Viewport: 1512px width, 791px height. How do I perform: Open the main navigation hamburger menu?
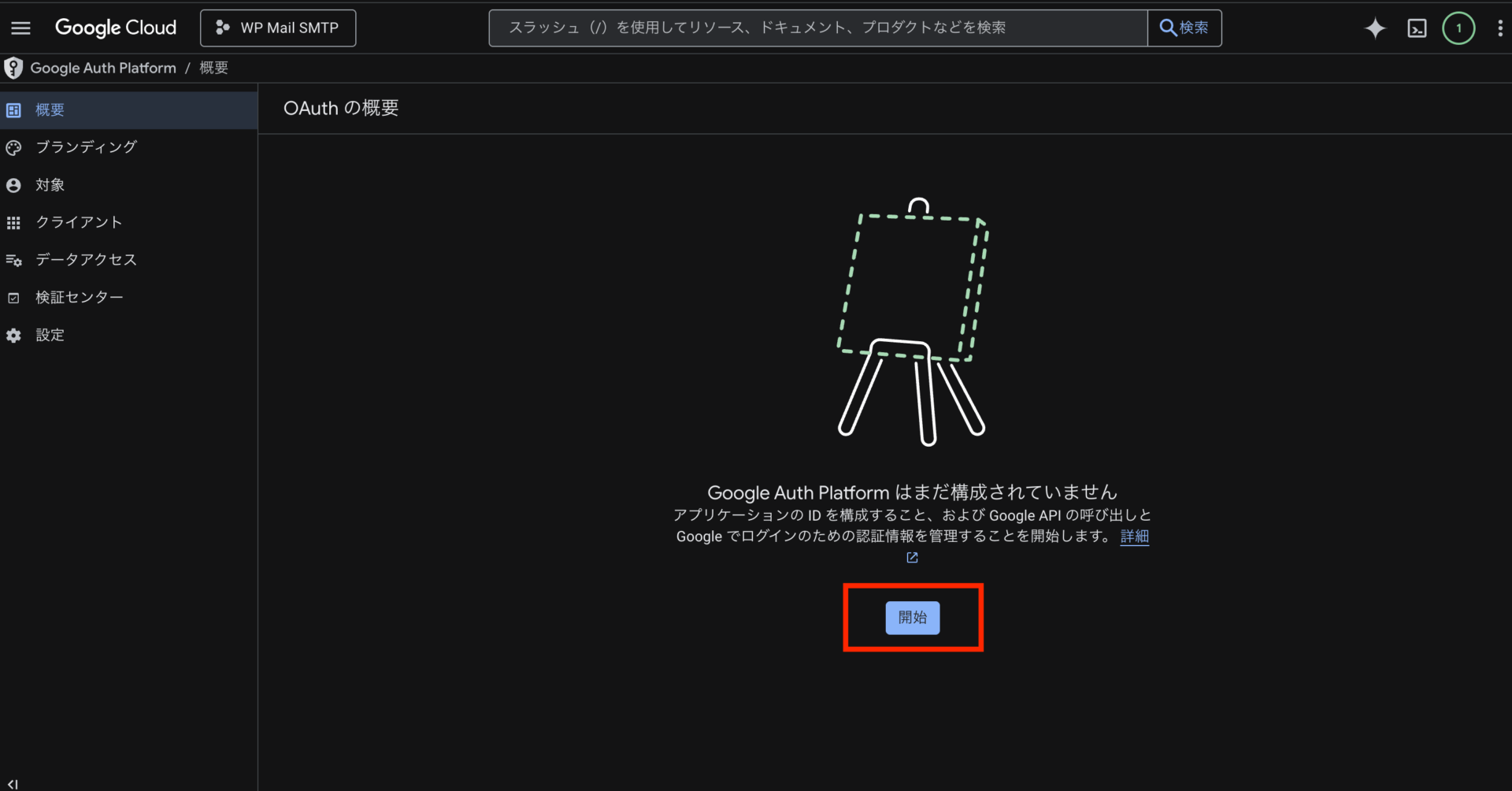coord(20,28)
